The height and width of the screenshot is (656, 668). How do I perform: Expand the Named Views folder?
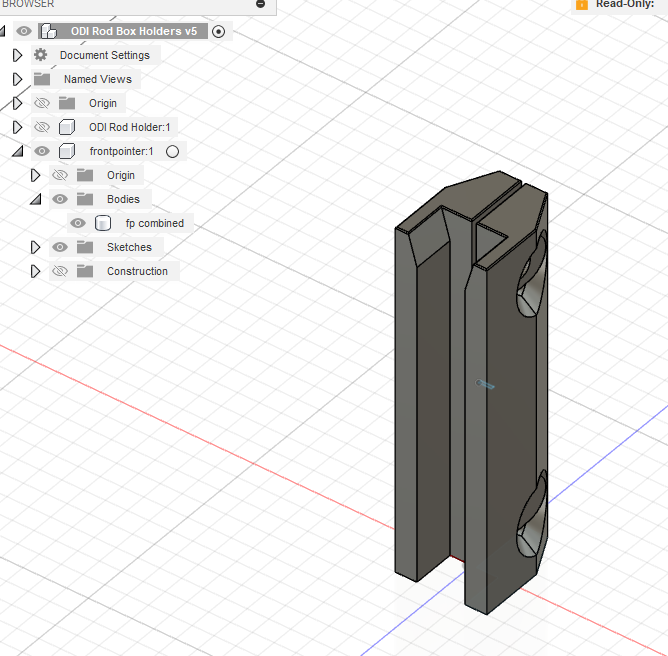pyautogui.click(x=17, y=79)
